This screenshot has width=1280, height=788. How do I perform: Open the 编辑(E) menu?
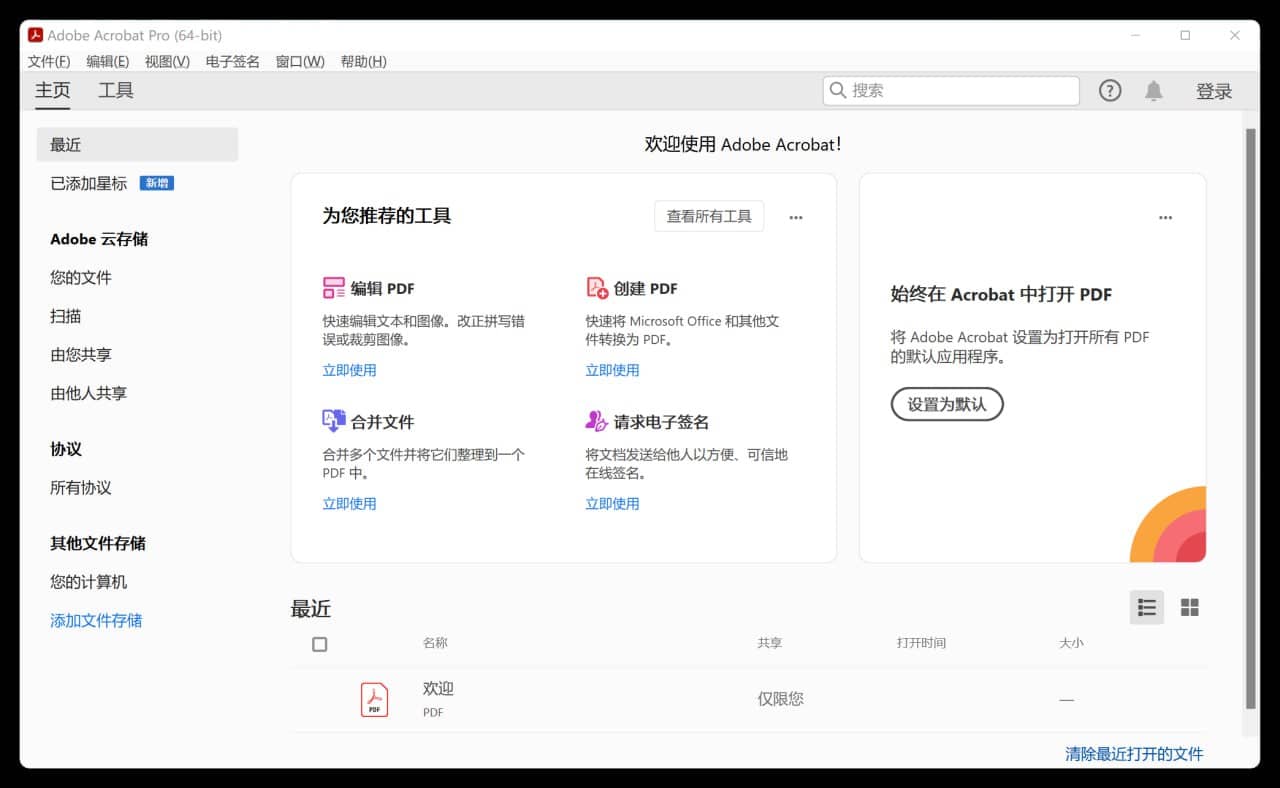tap(108, 61)
